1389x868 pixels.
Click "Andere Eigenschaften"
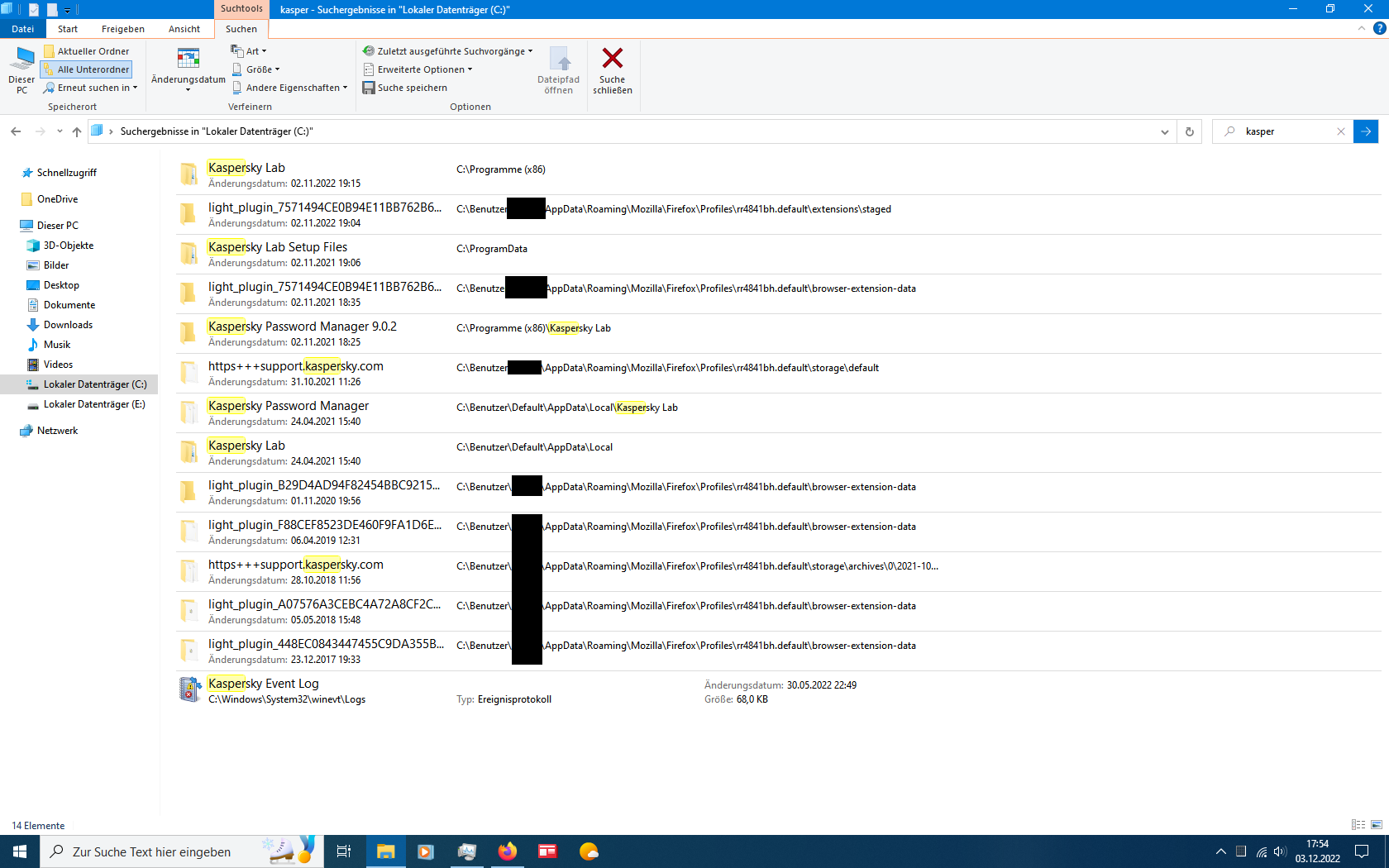point(290,87)
